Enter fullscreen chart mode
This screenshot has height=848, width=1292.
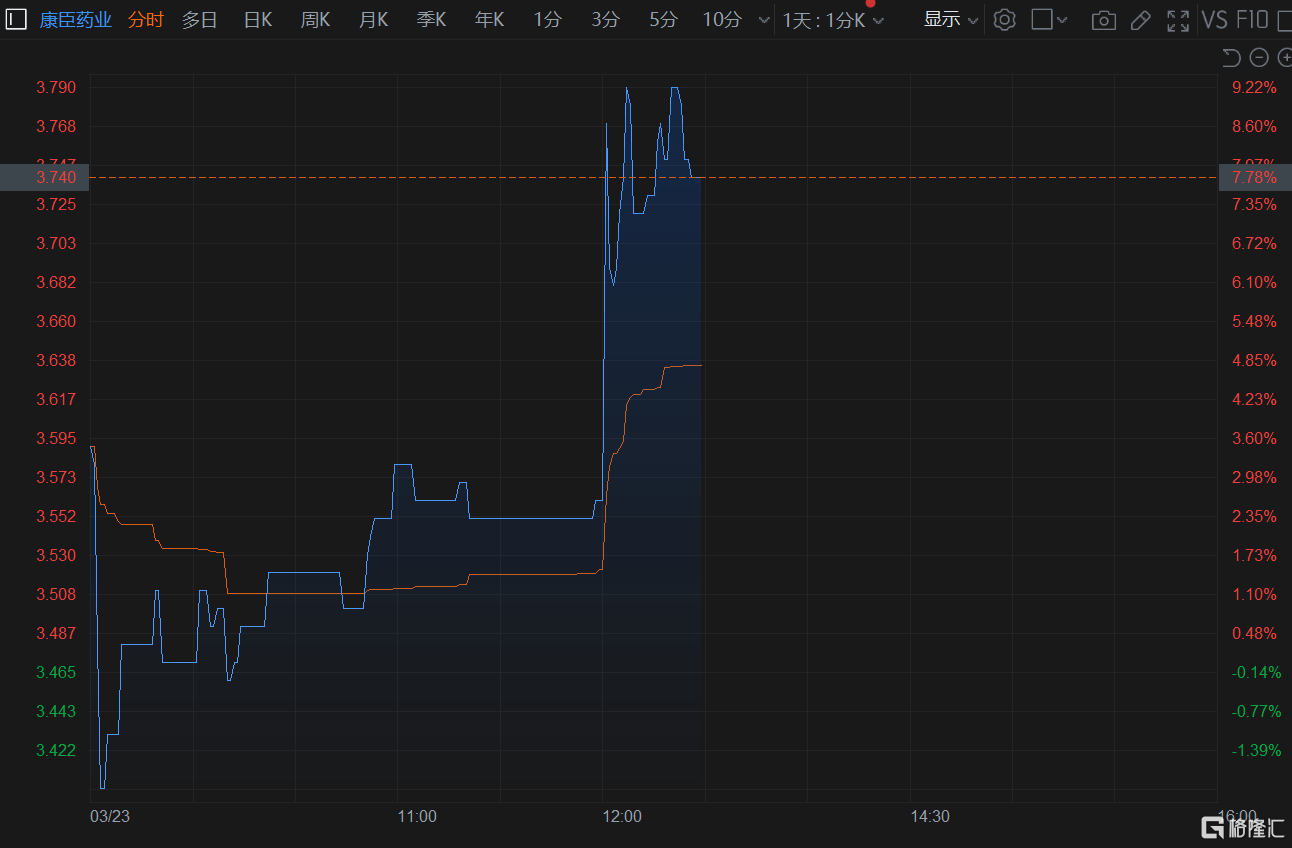1179,20
